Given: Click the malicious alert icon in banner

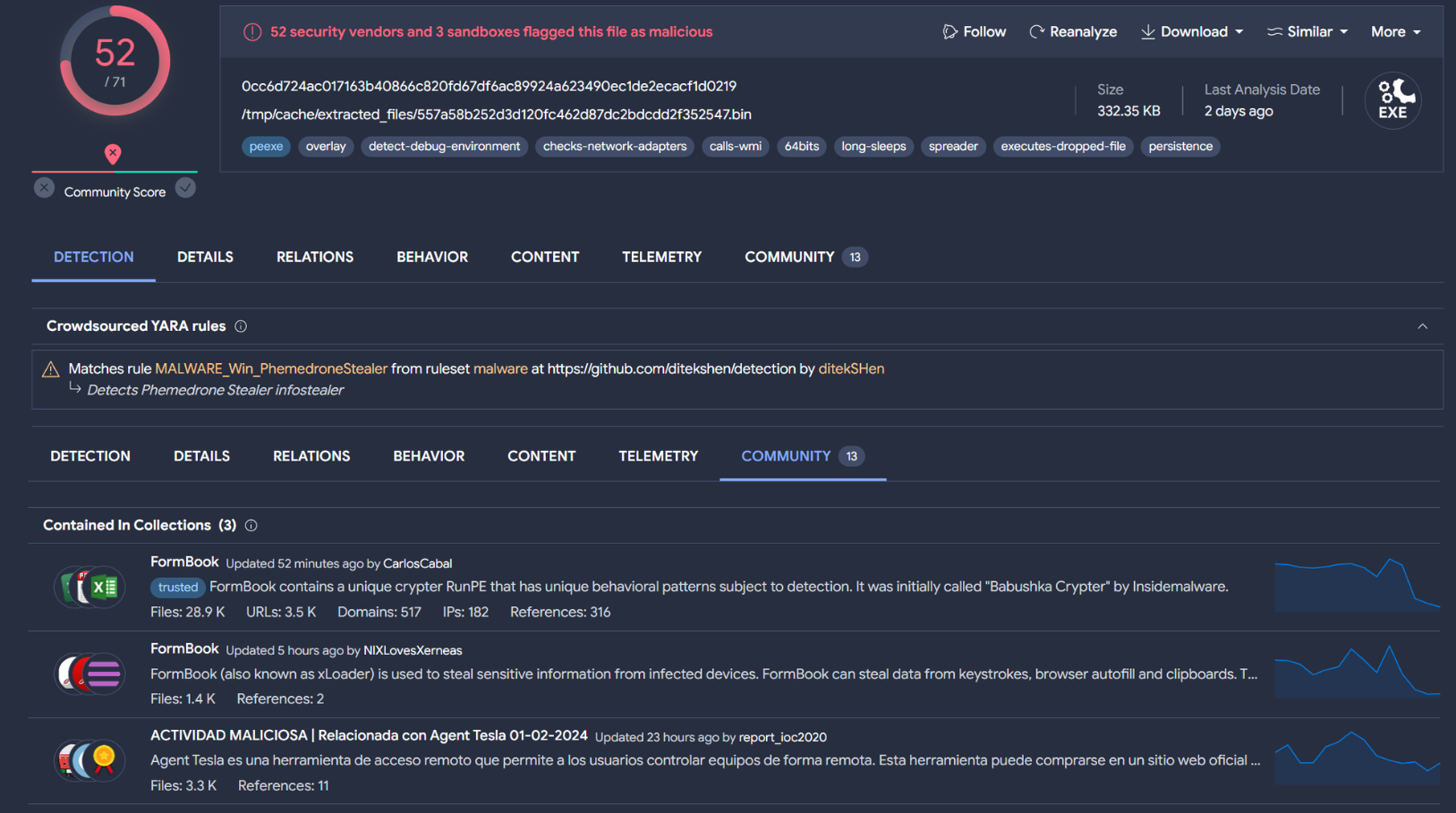Looking at the screenshot, I should click(252, 32).
